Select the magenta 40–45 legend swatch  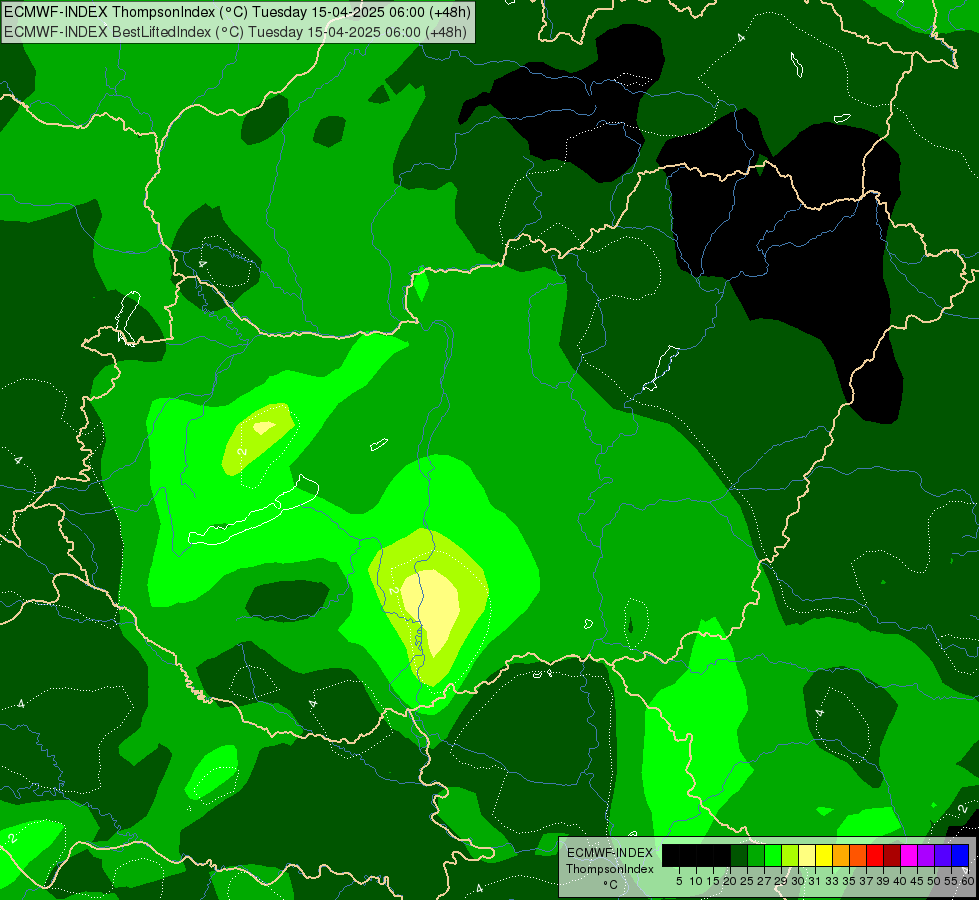pos(909,855)
